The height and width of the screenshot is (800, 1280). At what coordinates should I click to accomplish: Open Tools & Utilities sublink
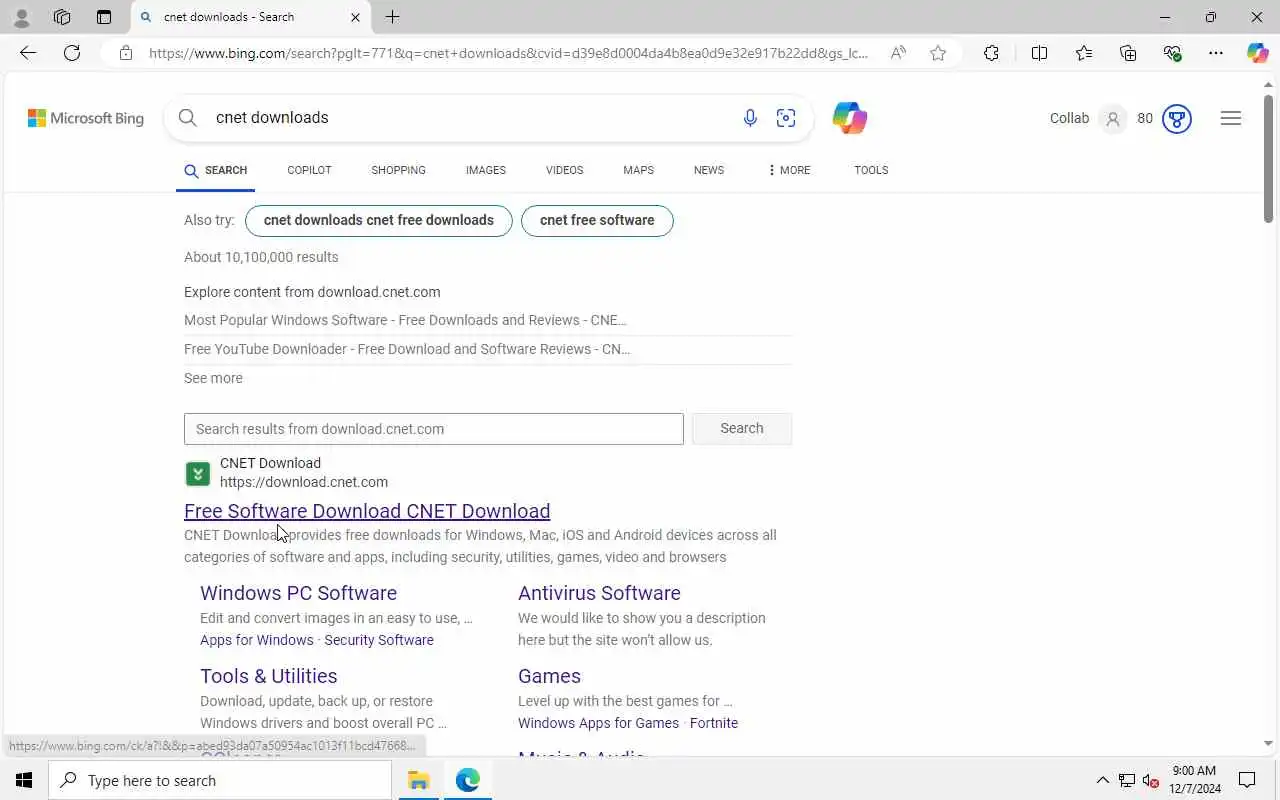coord(268,676)
